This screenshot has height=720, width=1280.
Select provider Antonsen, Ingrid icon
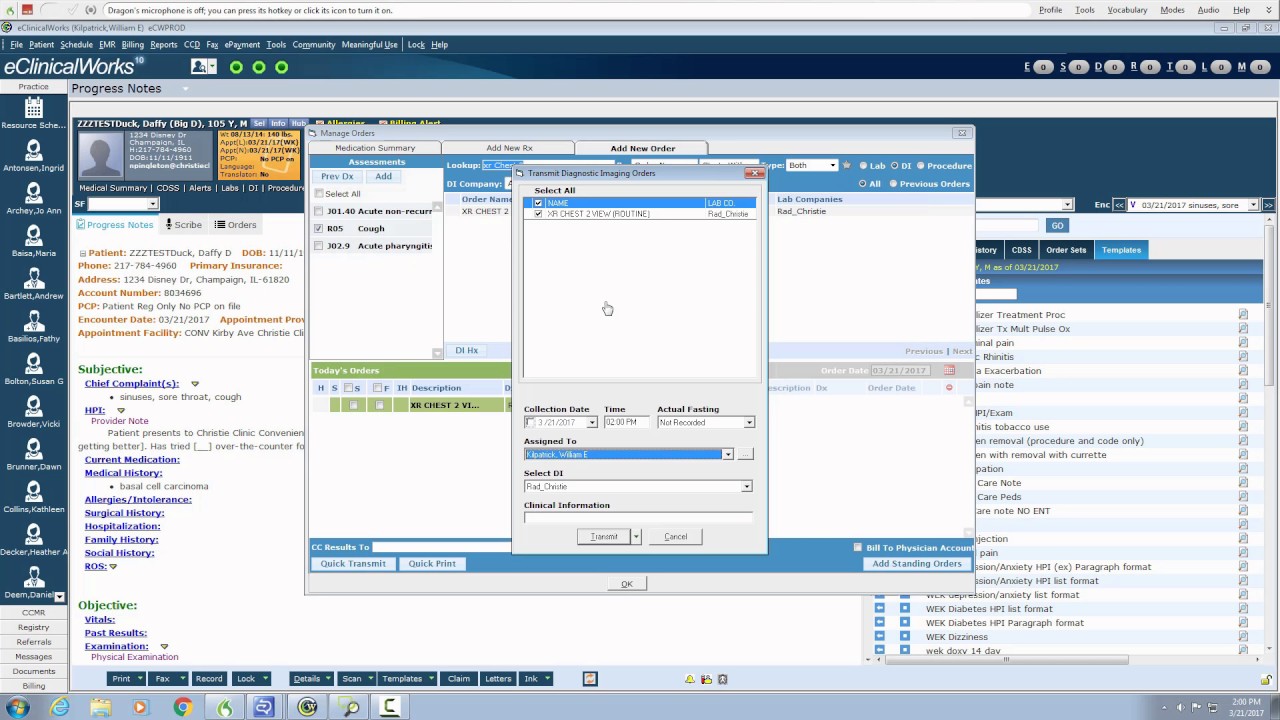click(x=33, y=151)
